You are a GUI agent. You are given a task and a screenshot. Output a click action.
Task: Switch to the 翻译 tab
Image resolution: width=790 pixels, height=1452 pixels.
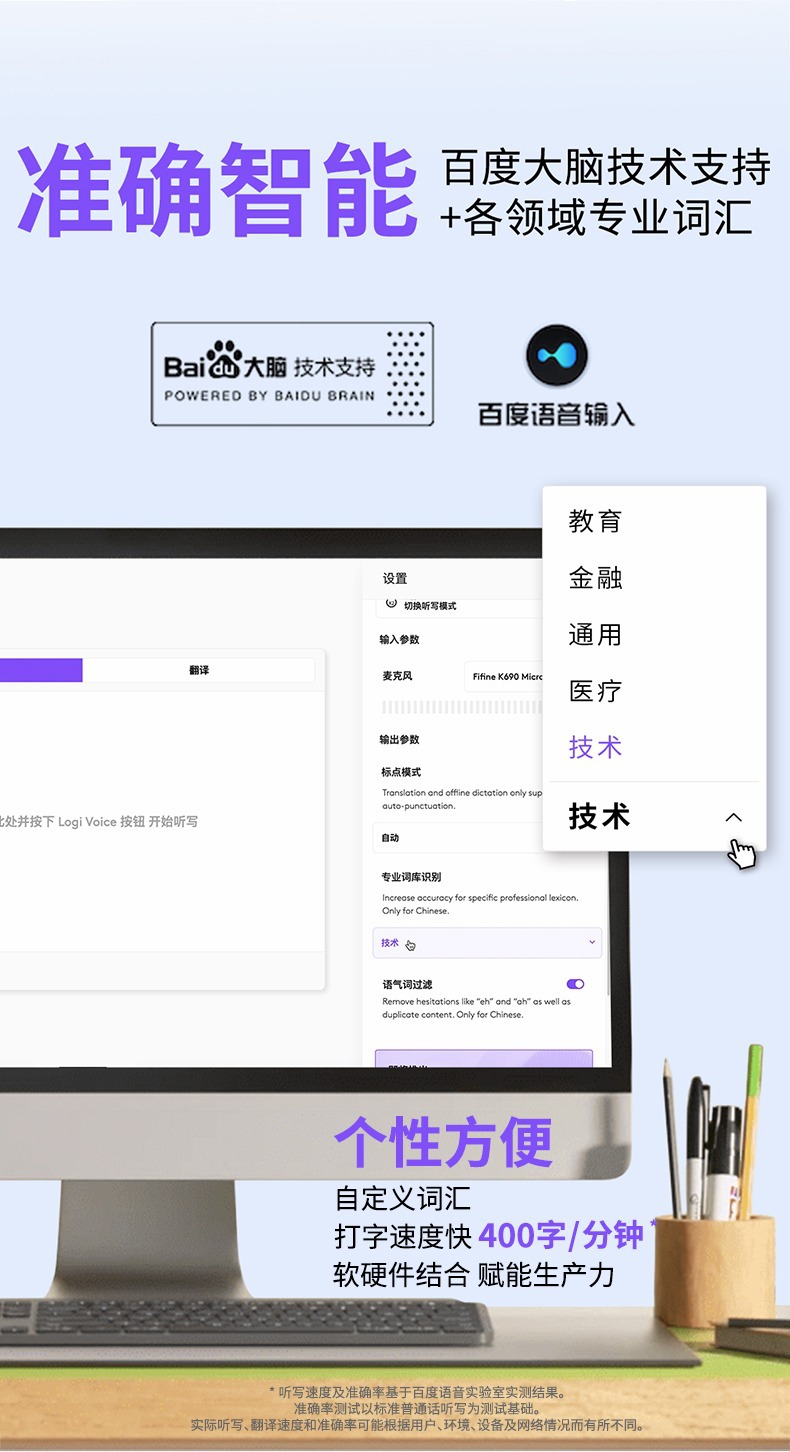tap(199, 670)
